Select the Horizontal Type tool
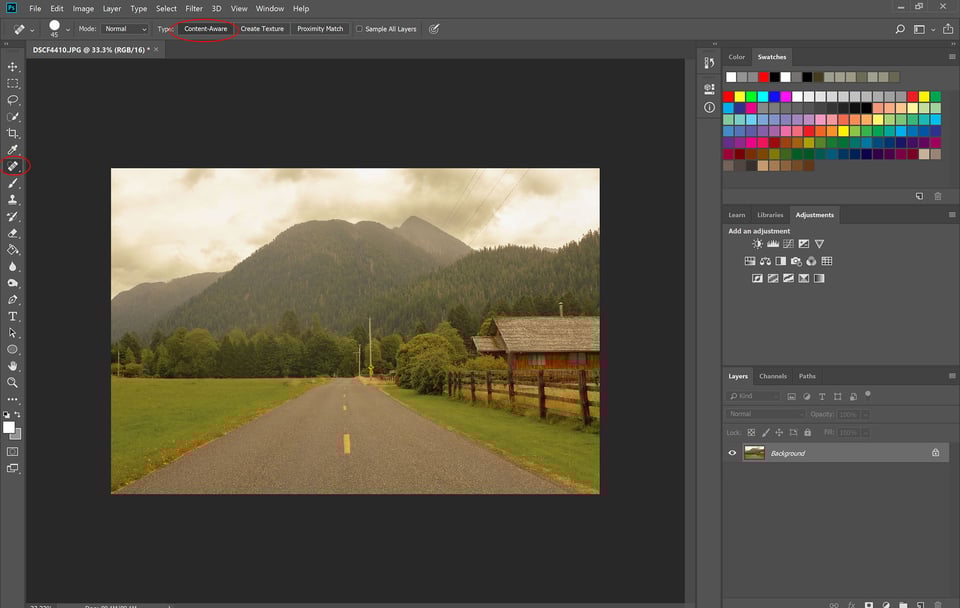This screenshot has width=960, height=608. (12, 316)
